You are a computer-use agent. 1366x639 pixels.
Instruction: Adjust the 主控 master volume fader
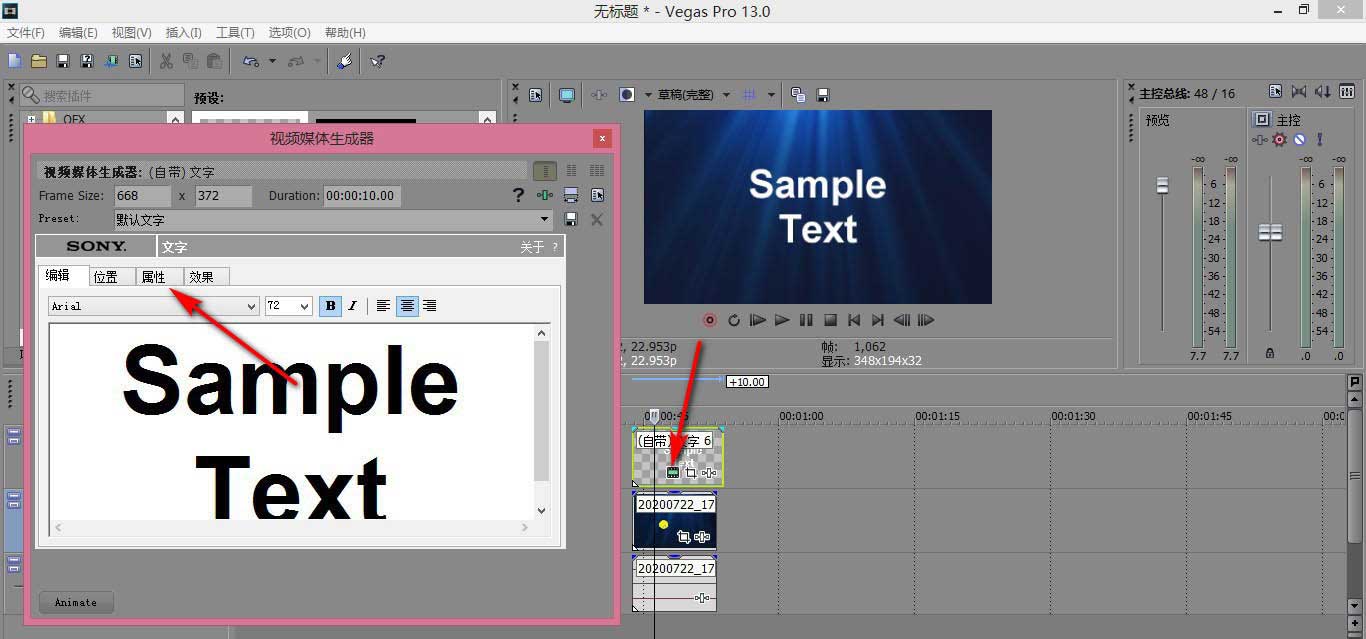(1270, 232)
